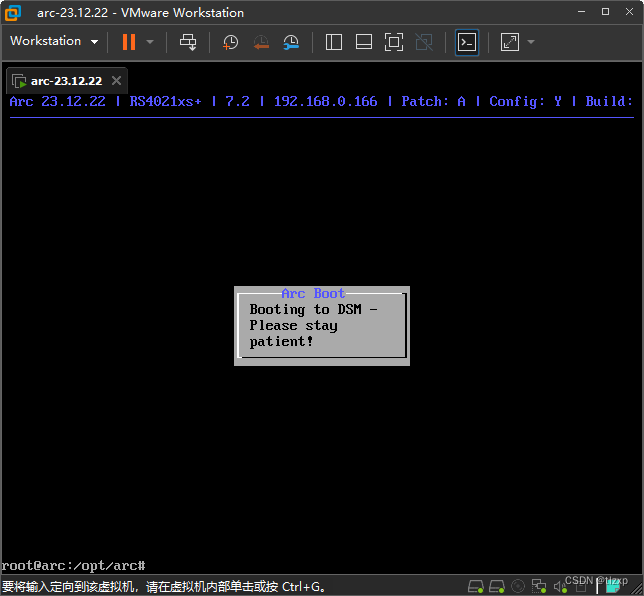This screenshot has width=644, height=596.
Task: Take a snapshot of this virtual machine
Action: 230,42
